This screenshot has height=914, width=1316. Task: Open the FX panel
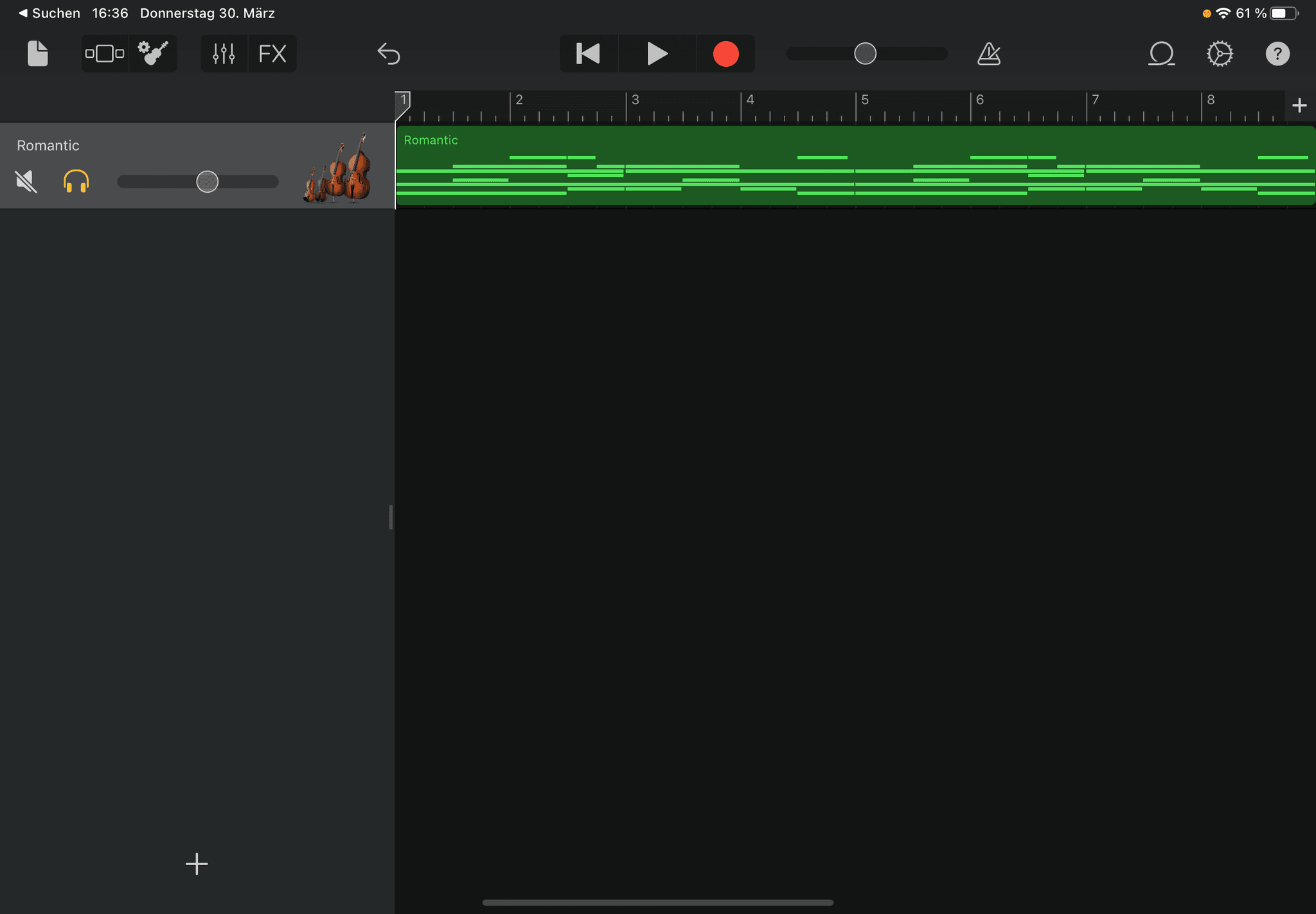pyautogui.click(x=272, y=53)
